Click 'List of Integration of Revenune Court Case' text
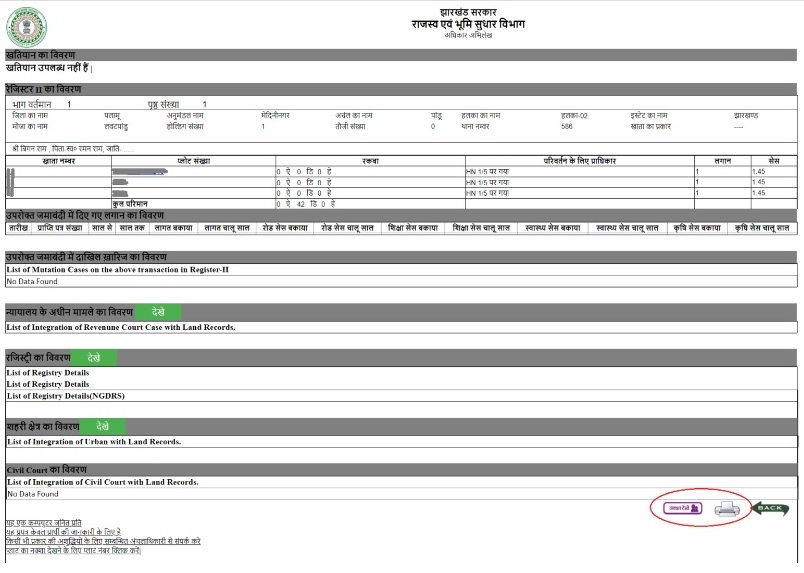Screen dimensions: 804x573 click(x=121, y=327)
